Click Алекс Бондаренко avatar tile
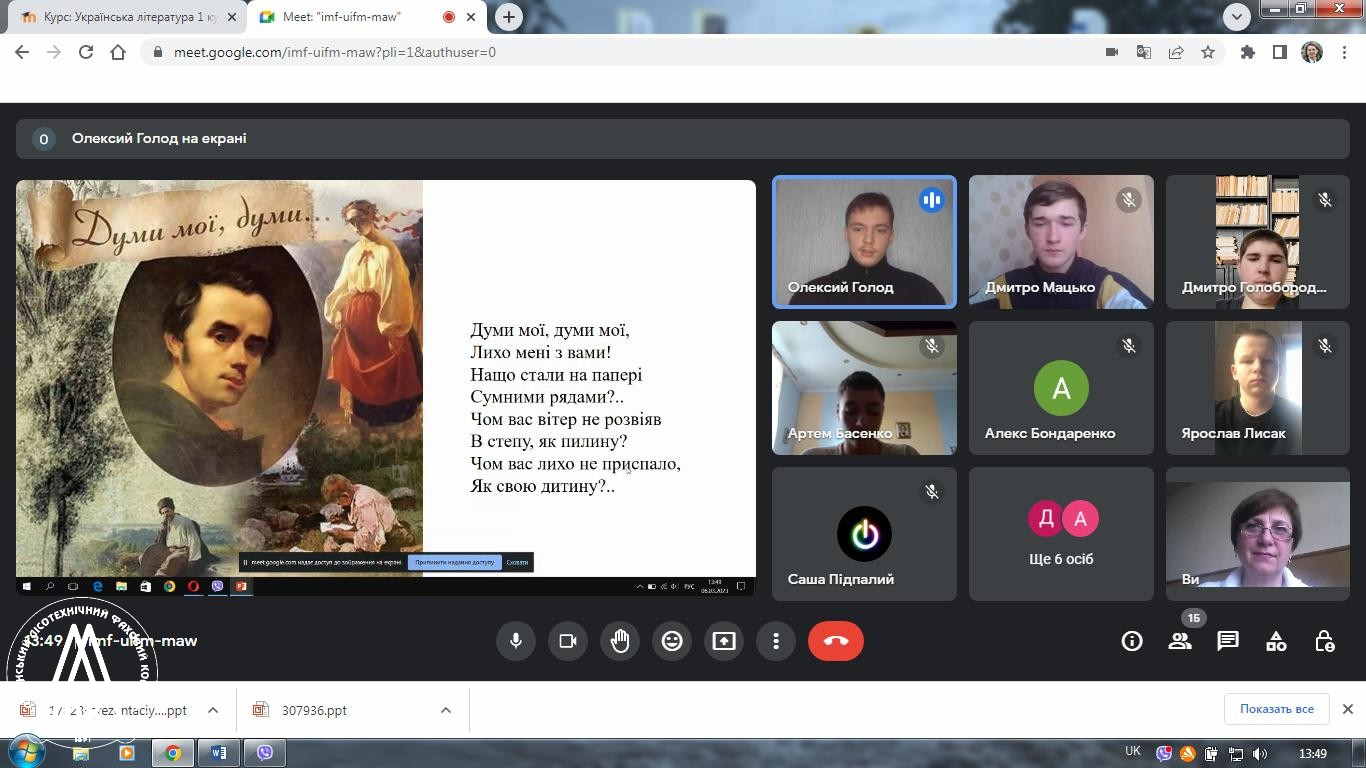The image size is (1366, 768). (1061, 388)
